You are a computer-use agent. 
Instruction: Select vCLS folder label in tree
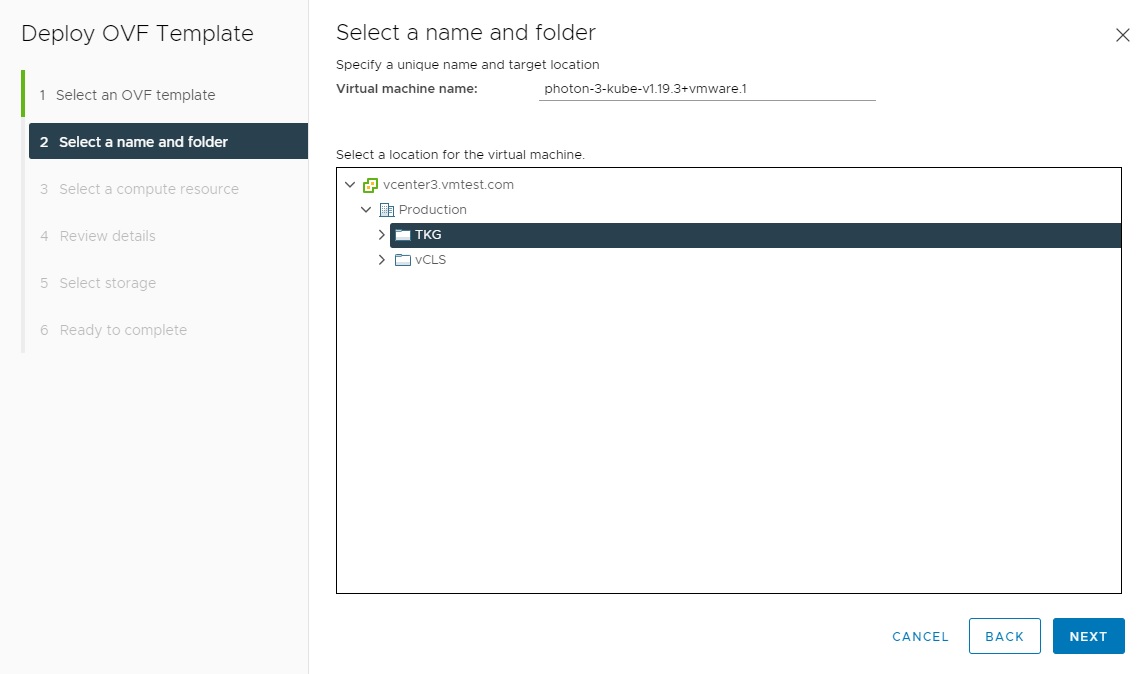430,260
